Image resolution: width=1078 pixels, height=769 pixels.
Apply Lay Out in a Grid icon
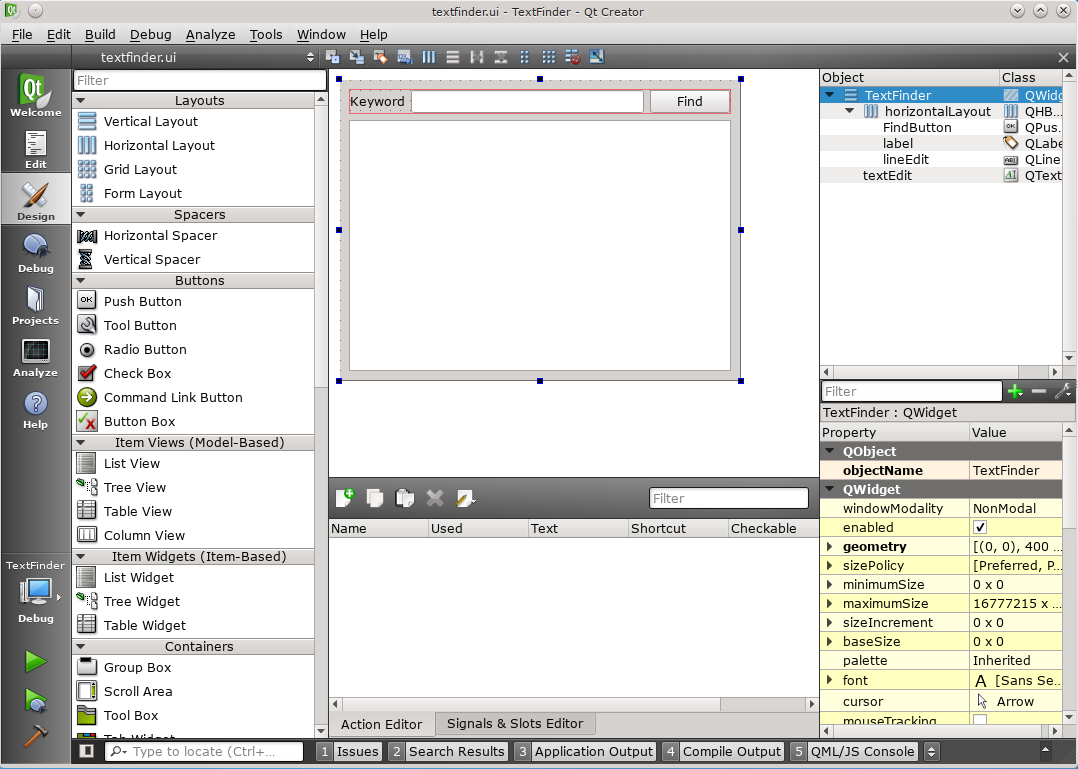(549, 57)
